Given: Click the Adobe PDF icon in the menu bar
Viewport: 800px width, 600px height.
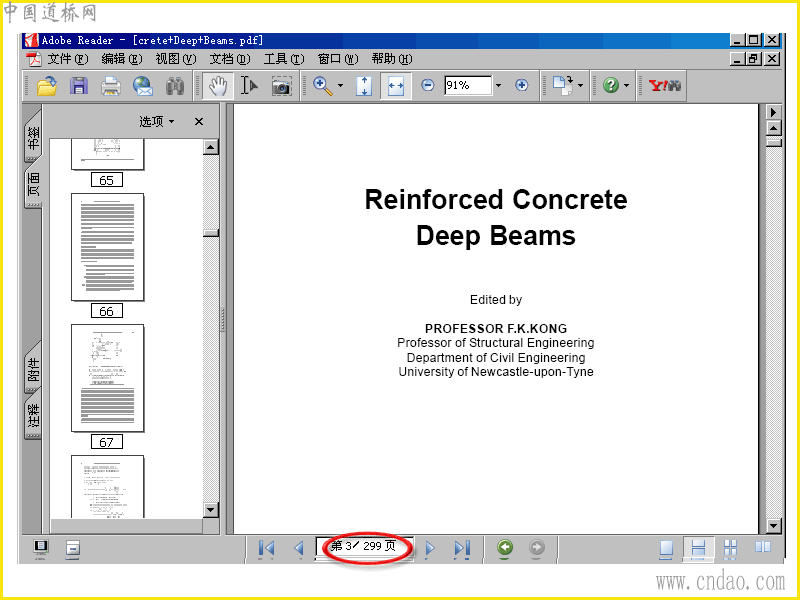Looking at the screenshot, I should point(34,59).
